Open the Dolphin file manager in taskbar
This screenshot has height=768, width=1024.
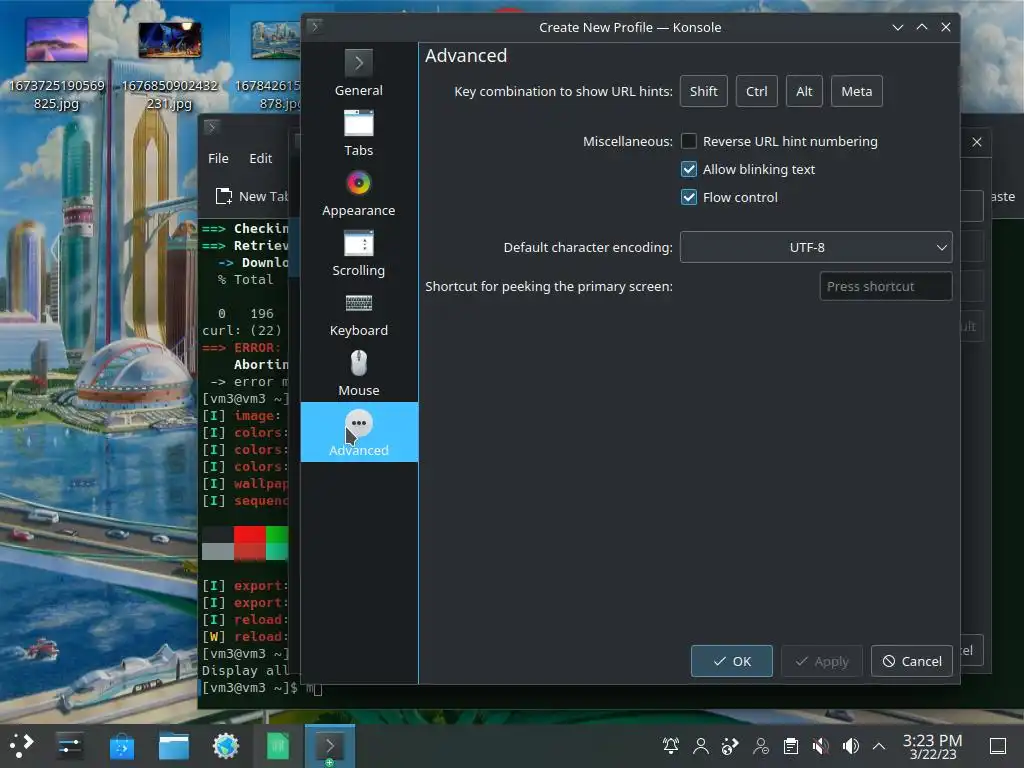click(174, 746)
